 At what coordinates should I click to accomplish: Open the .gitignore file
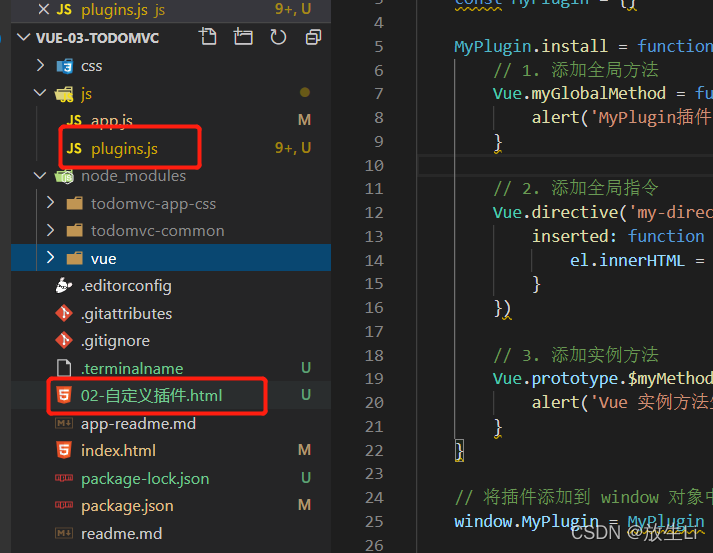click(x=115, y=341)
